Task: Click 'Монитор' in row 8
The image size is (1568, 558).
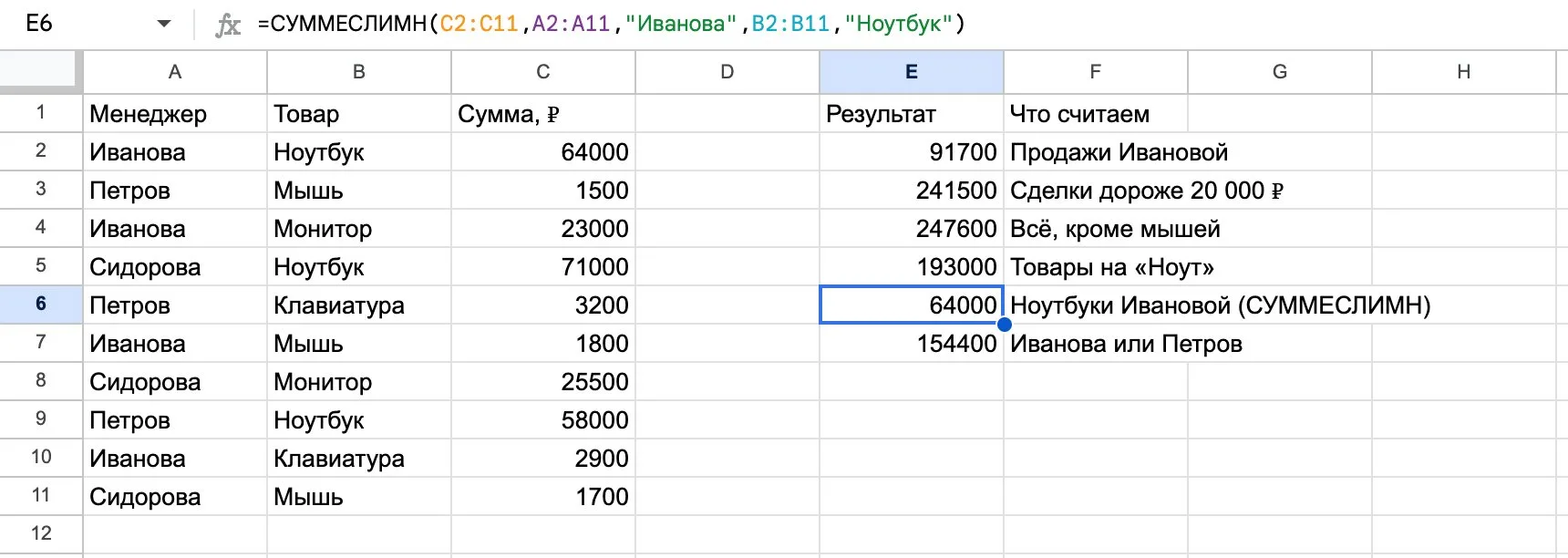Action: (x=359, y=382)
